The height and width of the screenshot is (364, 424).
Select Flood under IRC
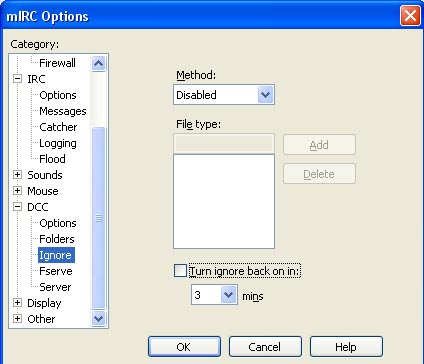[52, 159]
